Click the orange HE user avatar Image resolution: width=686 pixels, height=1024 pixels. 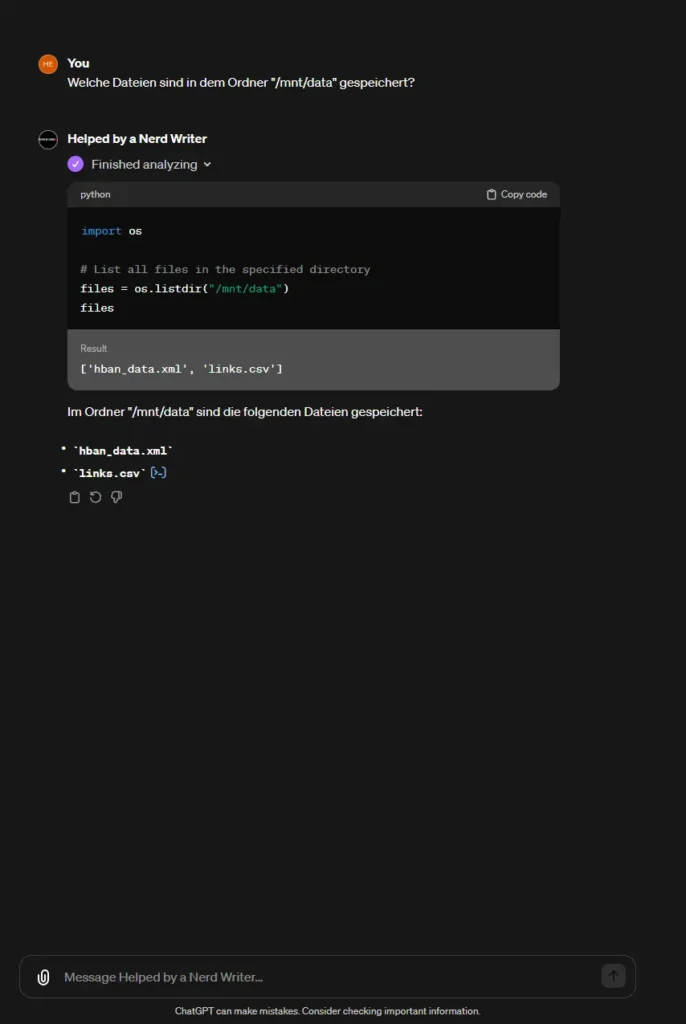[48, 64]
